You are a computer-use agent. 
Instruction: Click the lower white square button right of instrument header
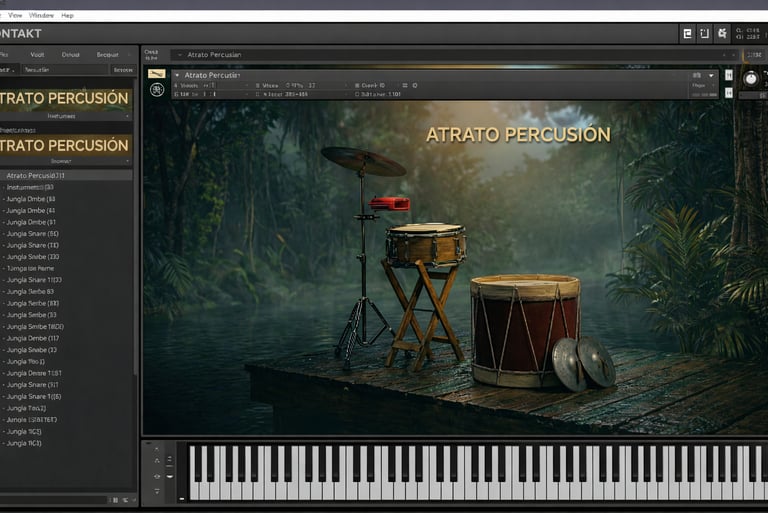point(729,92)
